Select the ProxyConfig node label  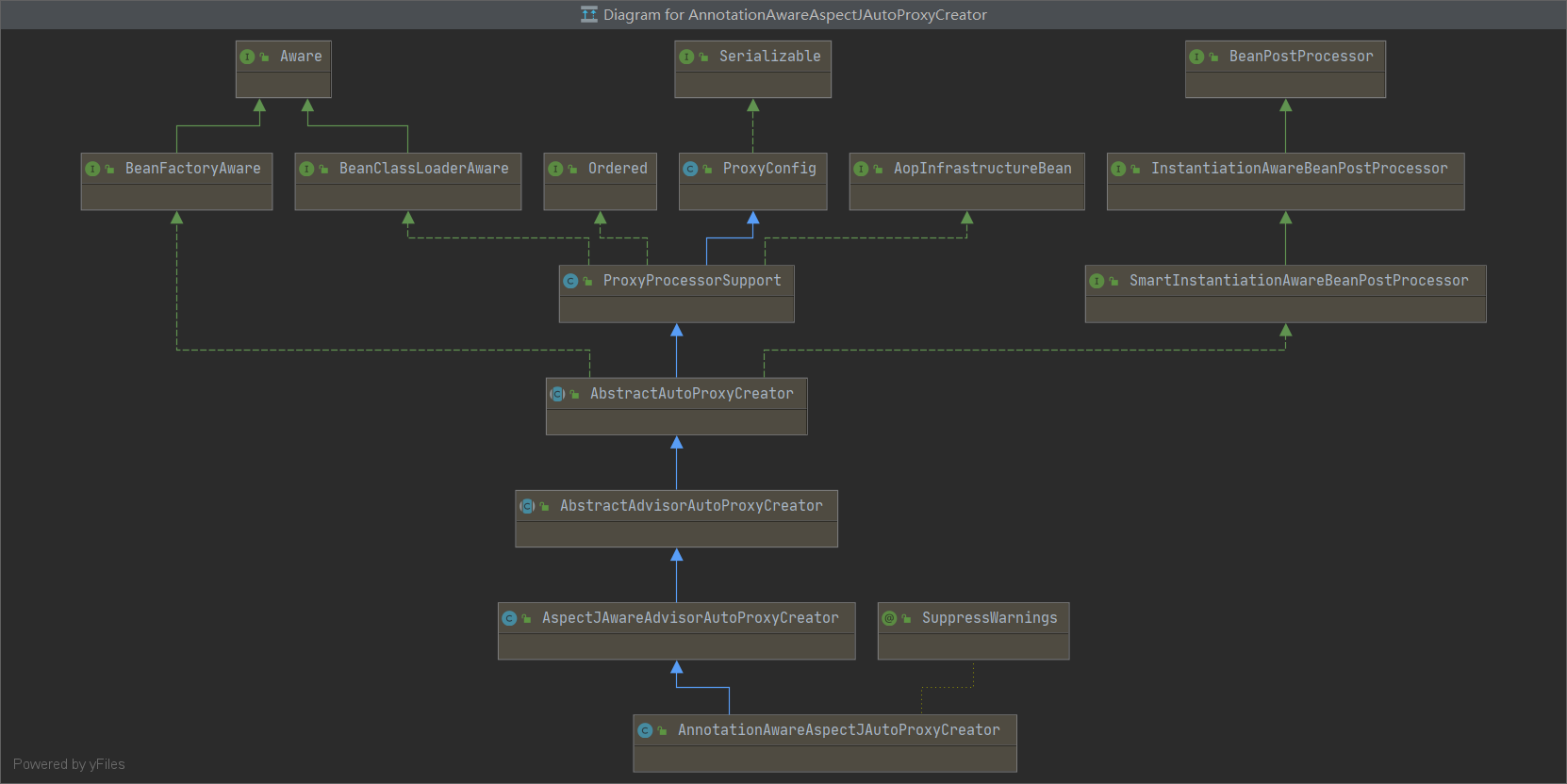(769, 169)
